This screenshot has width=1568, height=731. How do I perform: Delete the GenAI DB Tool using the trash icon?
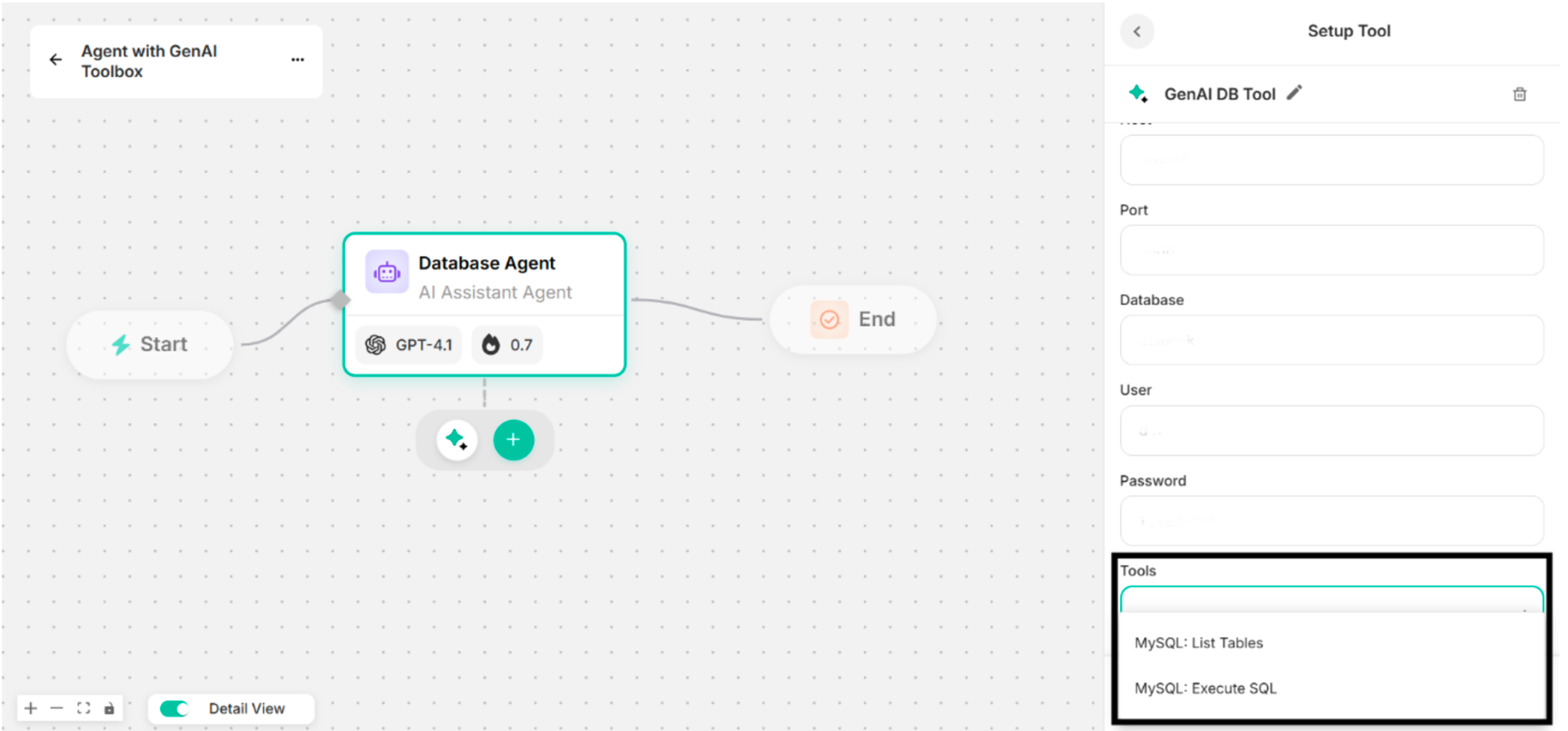(x=1520, y=94)
